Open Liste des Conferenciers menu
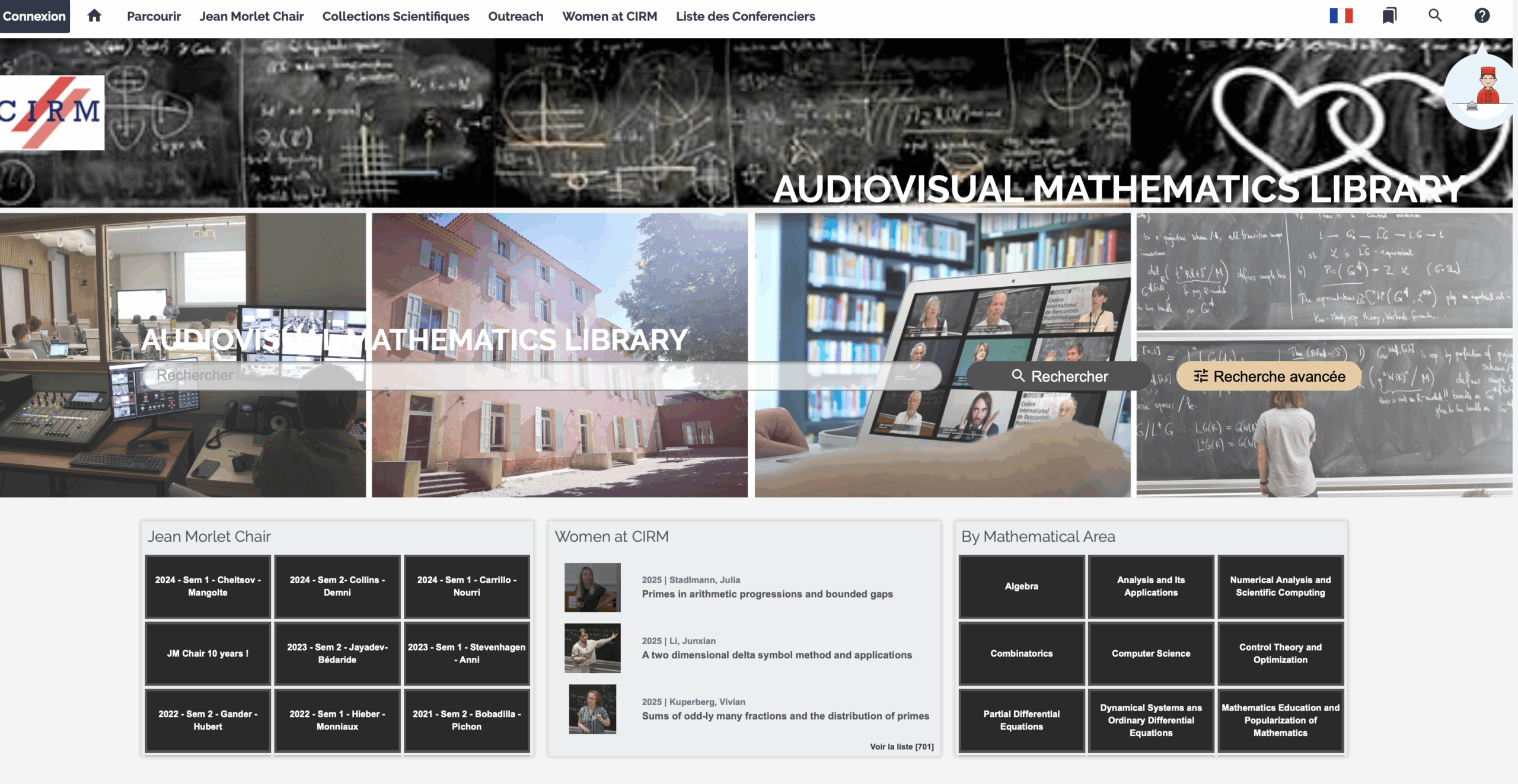The image size is (1518, 784). [x=745, y=16]
